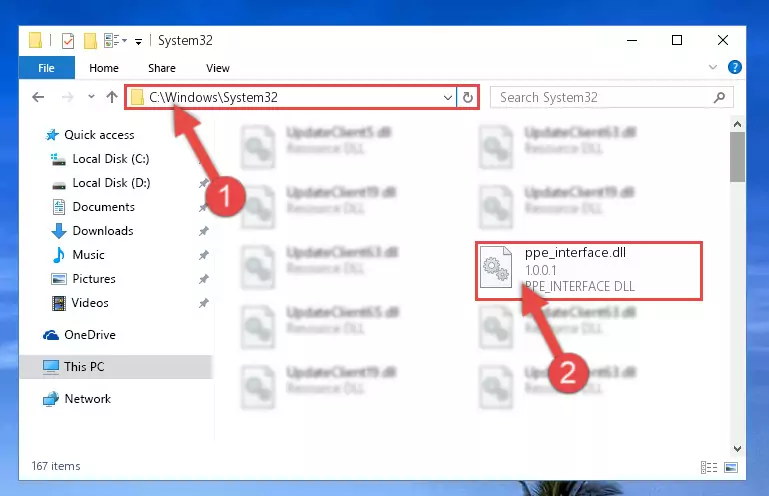
Task: Open Videos in the navigation pane
Action: (x=90, y=303)
